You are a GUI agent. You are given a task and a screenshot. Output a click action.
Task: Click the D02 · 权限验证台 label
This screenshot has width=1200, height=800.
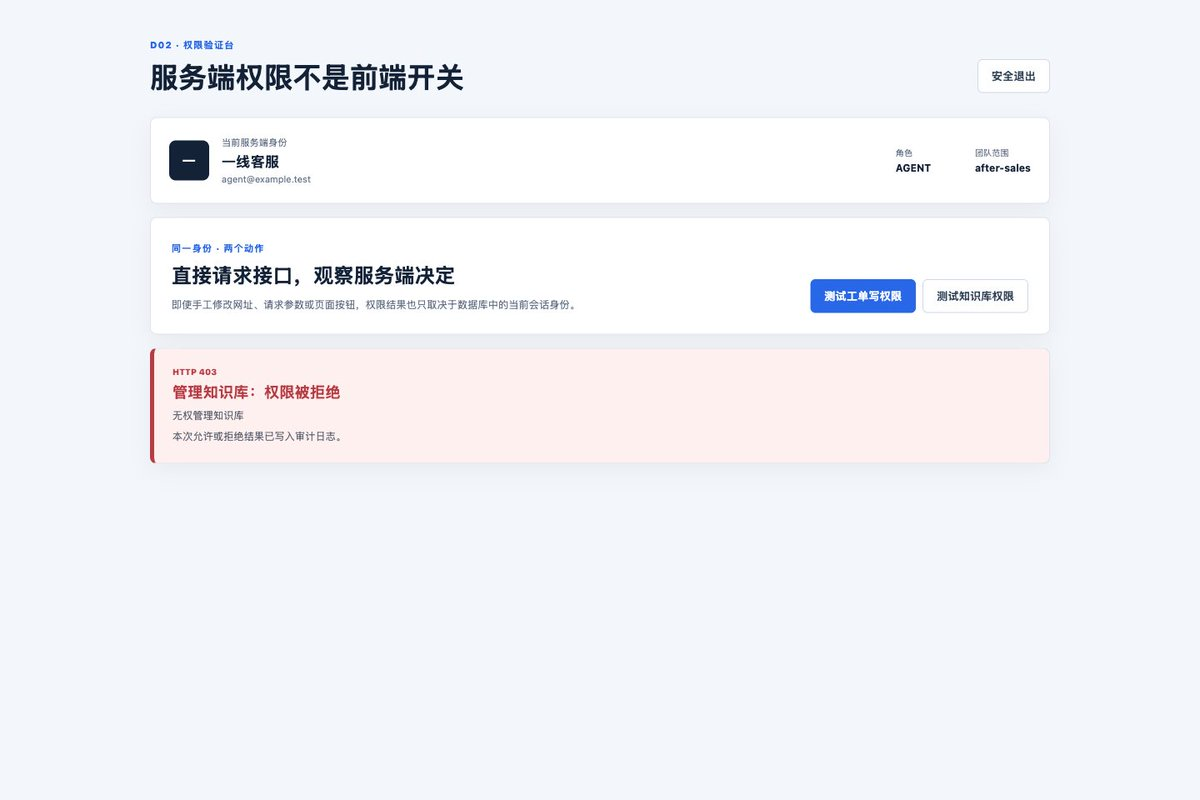click(x=192, y=45)
